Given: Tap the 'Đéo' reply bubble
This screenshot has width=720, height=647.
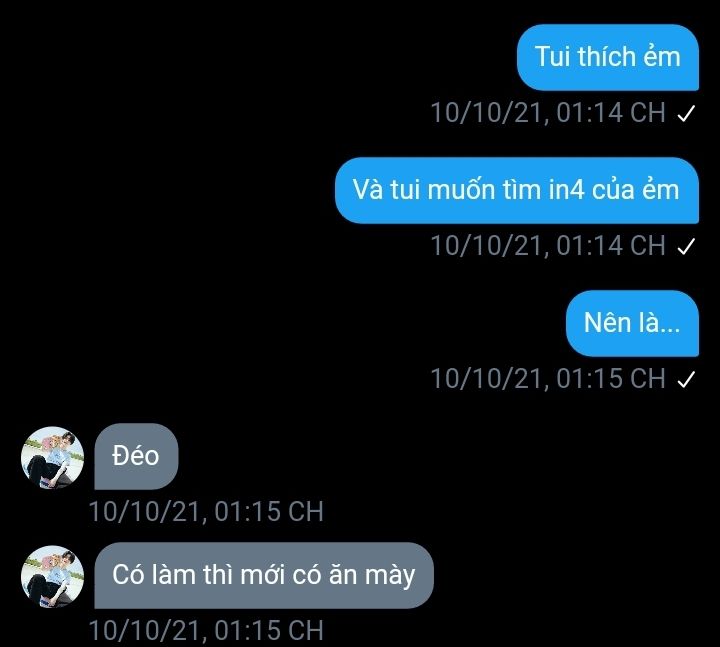Looking at the screenshot, I should click(x=136, y=456).
